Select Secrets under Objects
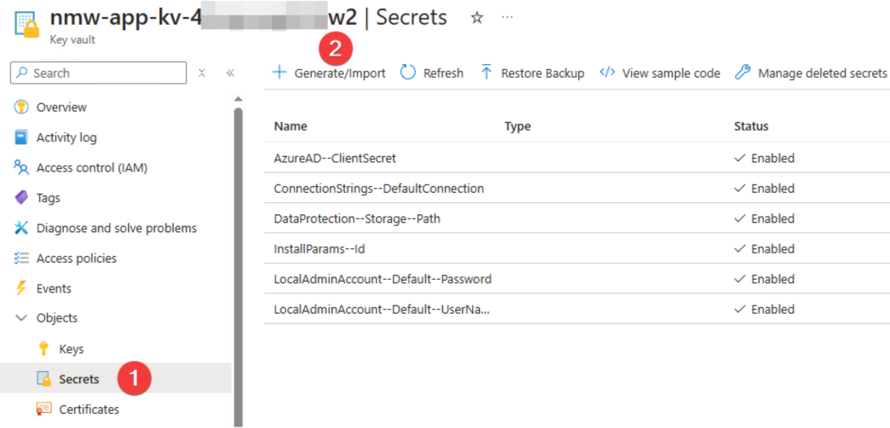This screenshot has height=428, width=890. pos(79,379)
